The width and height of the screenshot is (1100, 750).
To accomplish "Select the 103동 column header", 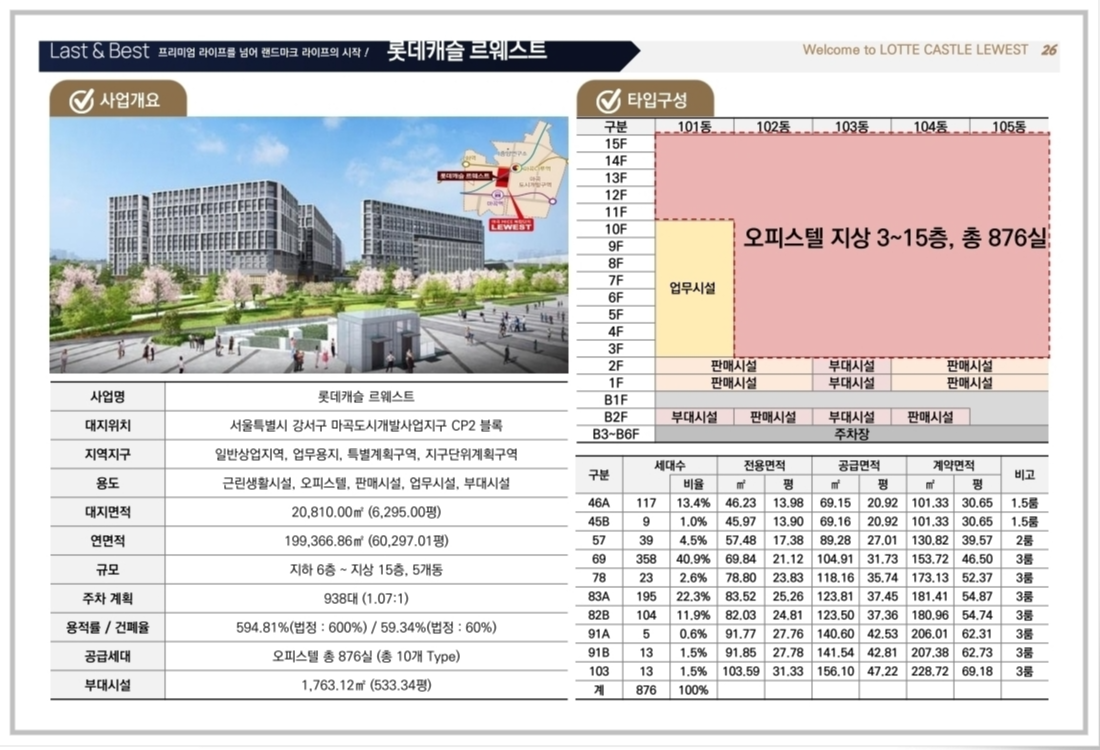I will pos(852,126).
